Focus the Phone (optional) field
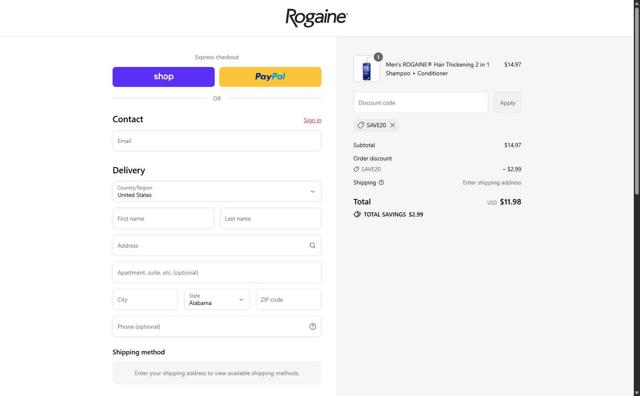The width and height of the screenshot is (640, 396). click(x=217, y=327)
